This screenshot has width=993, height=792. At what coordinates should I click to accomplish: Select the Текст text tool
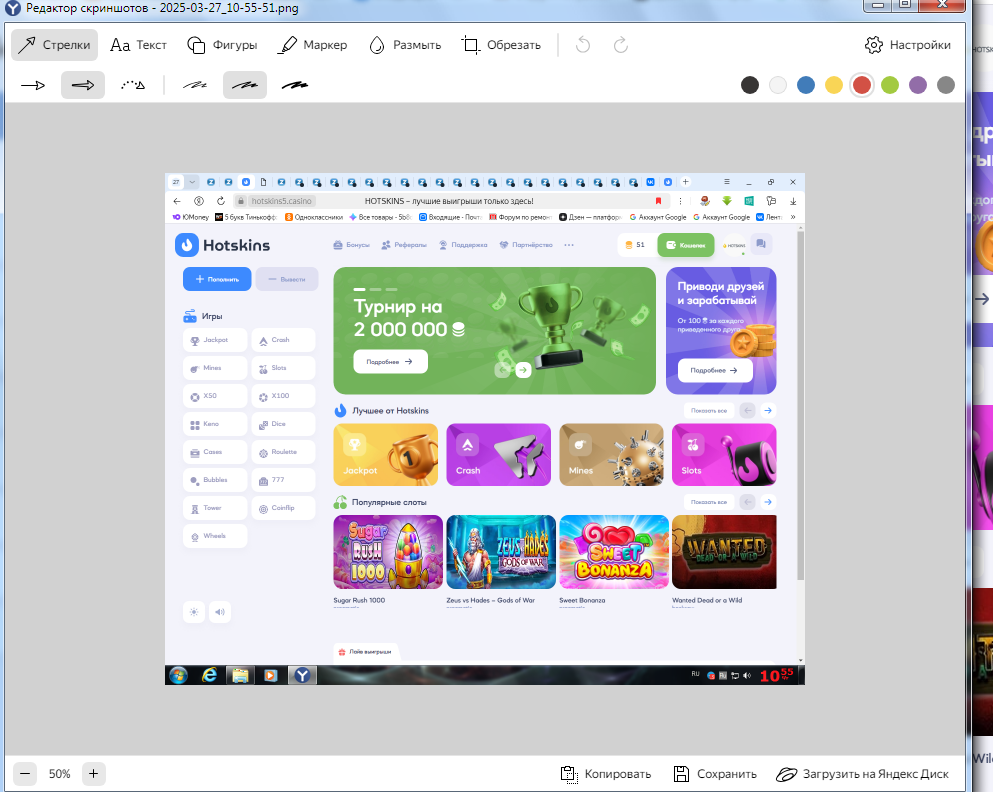pos(138,45)
